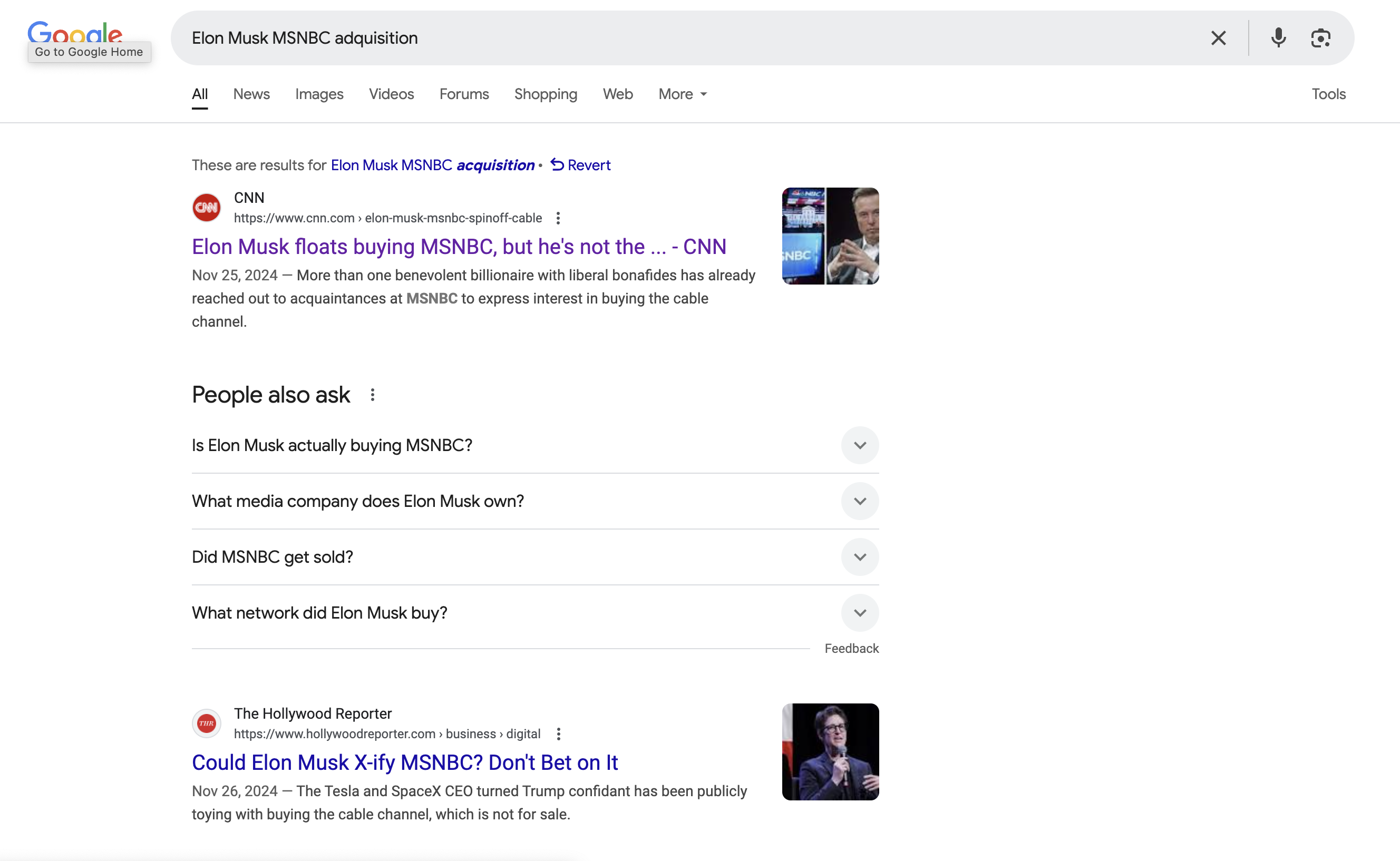Switch to the Shopping tab
This screenshot has height=861, width=1400.
(546, 94)
